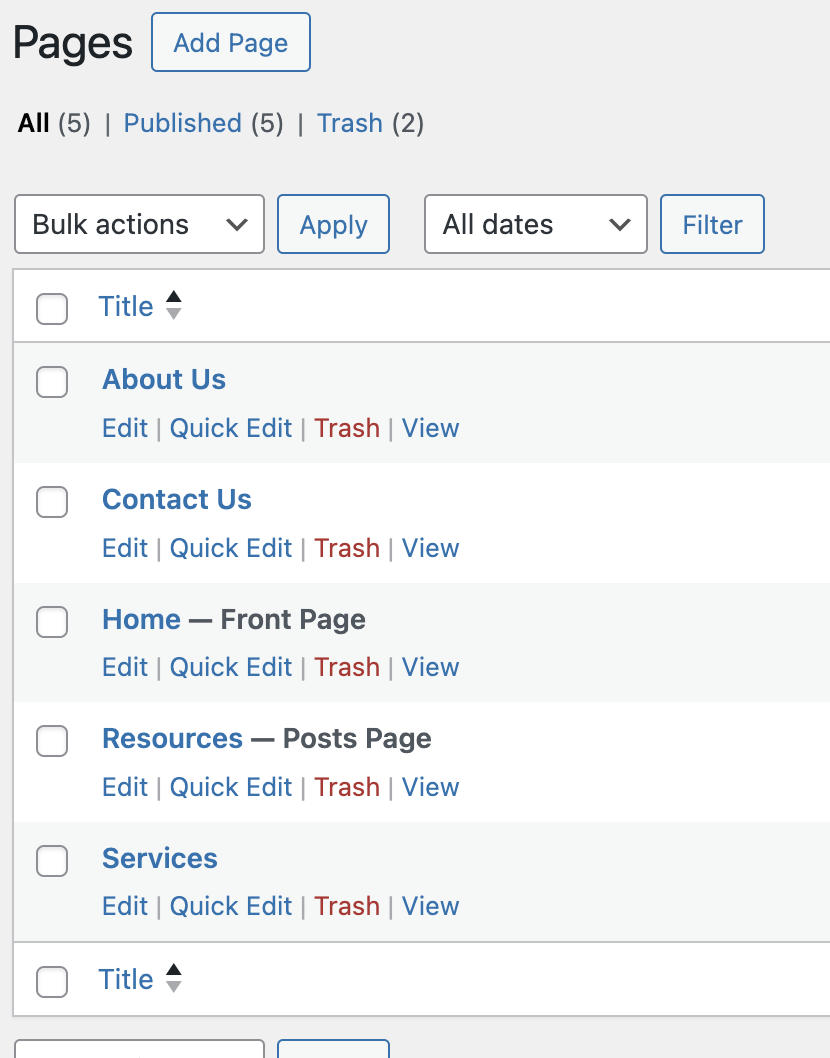Trash the Services page
Viewport: 830px width, 1058px height.
click(x=347, y=906)
